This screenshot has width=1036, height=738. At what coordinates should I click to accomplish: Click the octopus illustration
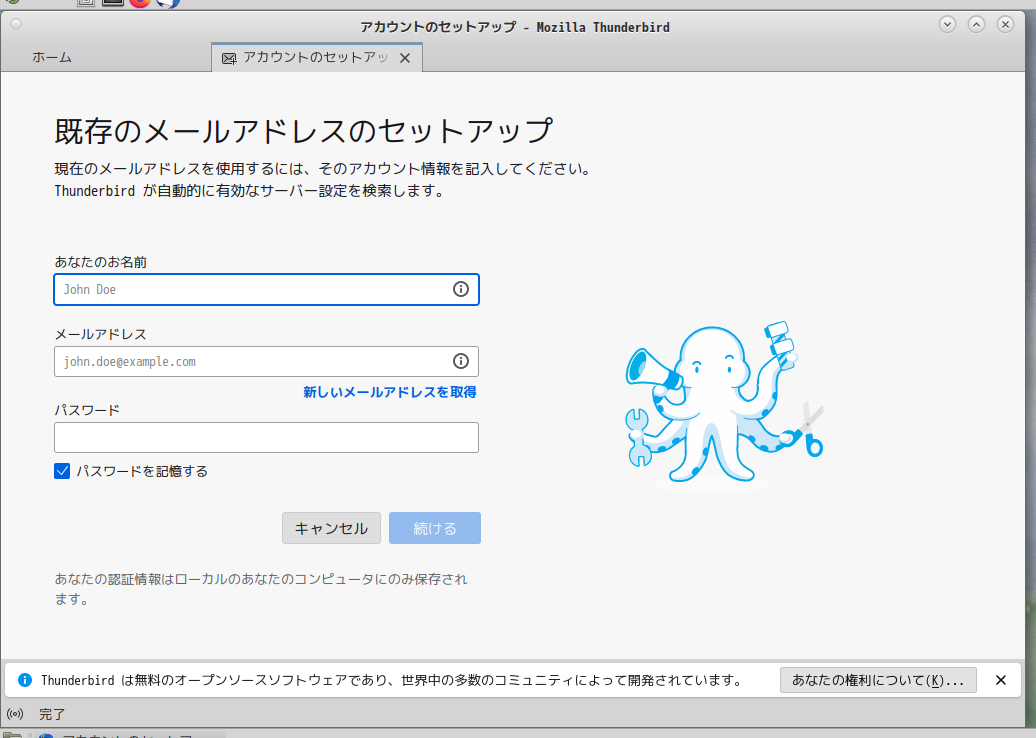coord(724,405)
